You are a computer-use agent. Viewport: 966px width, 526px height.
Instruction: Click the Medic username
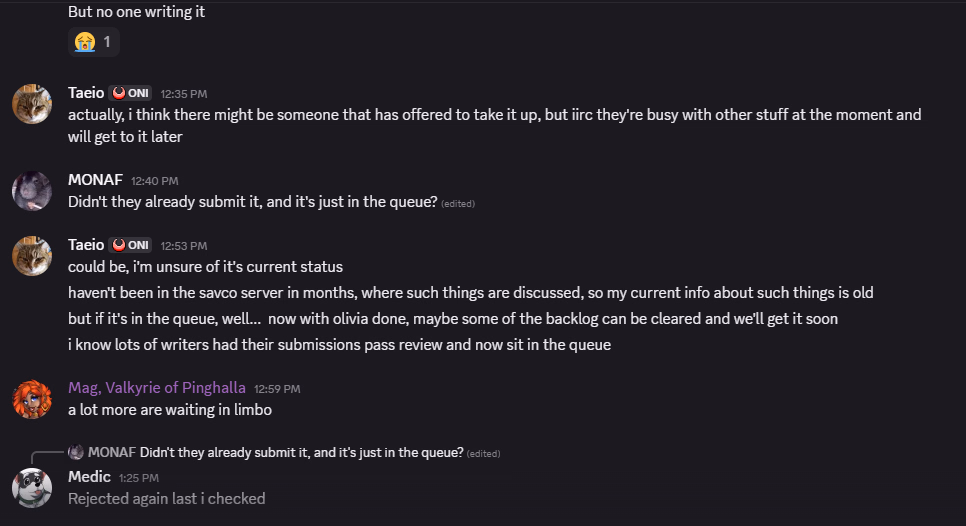pyautogui.click(x=89, y=477)
